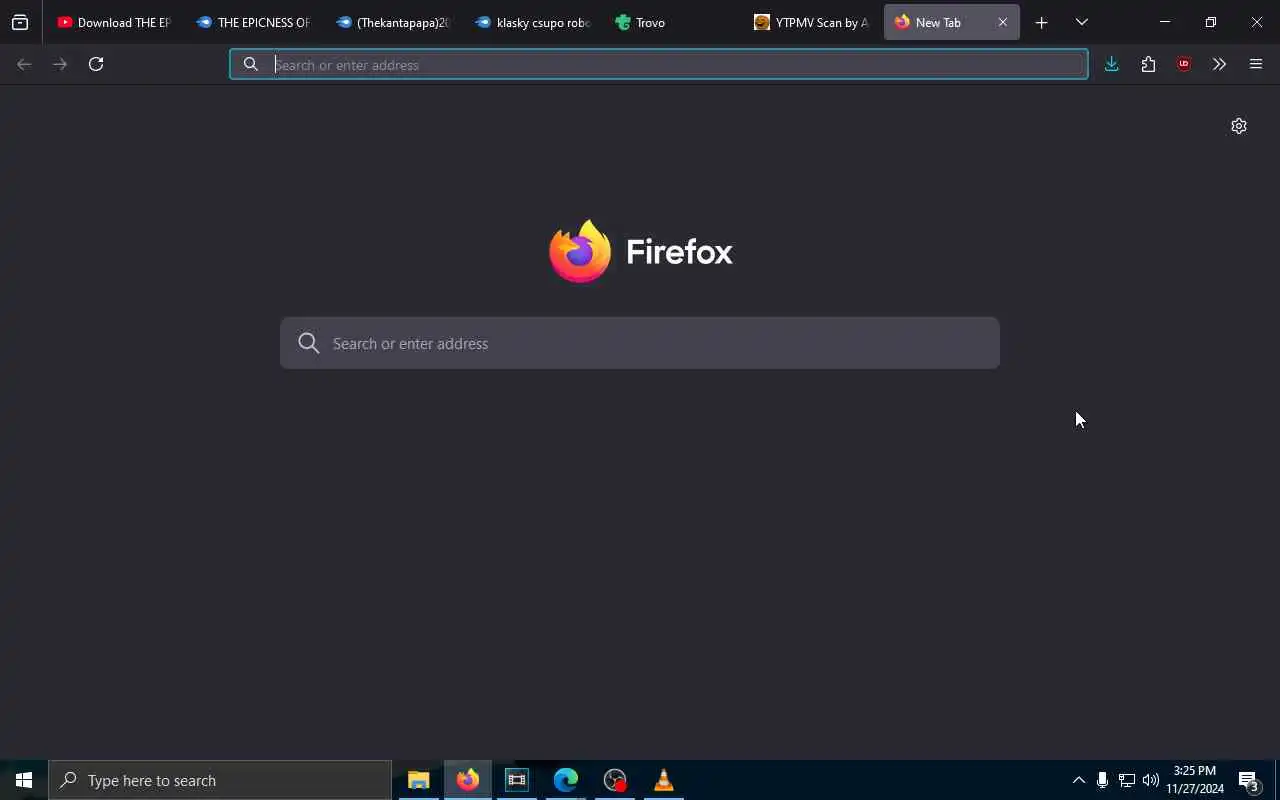1280x800 pixels.
Task: Click the magnifier icon in the address bar
Action: (x=251, y=64)
